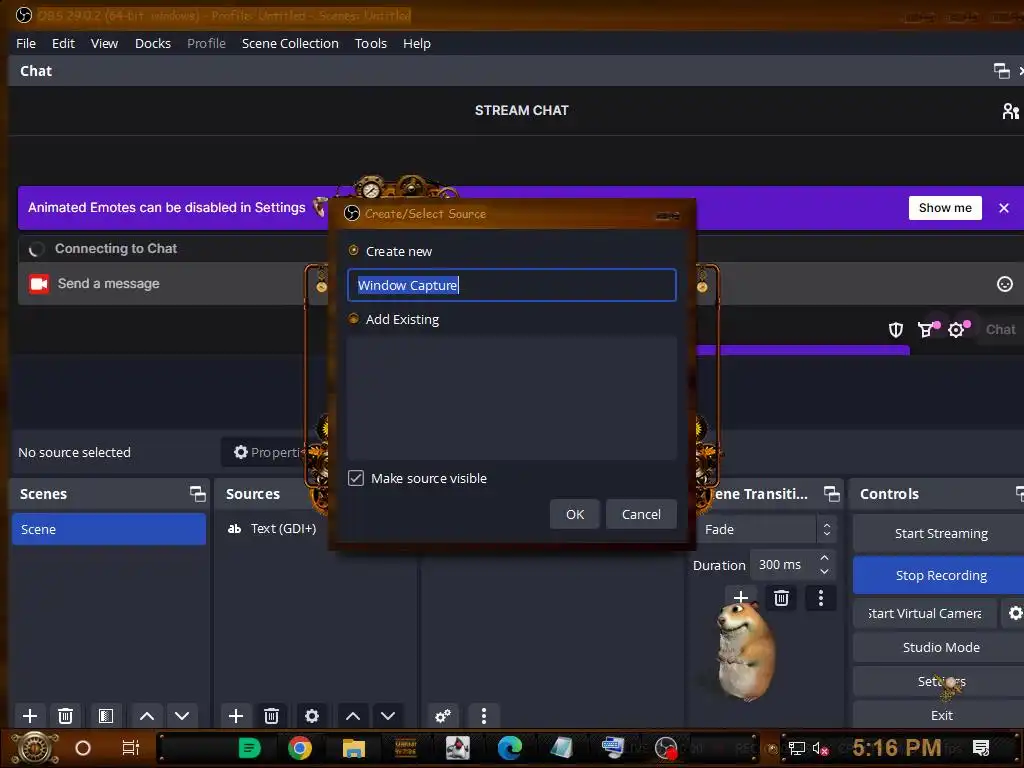The width and height of the screenshot is (1024, 768).
Task: Move source down with arrow icon
Action: [x=388, y=716]
